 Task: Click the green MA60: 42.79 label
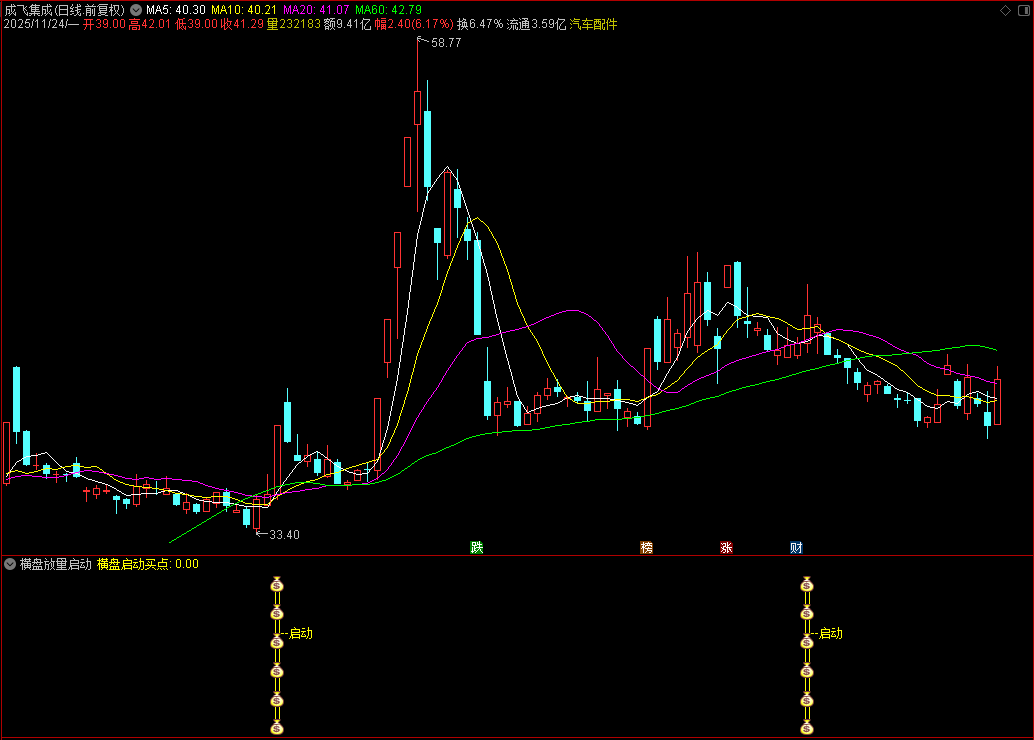(x=388, y=10)
